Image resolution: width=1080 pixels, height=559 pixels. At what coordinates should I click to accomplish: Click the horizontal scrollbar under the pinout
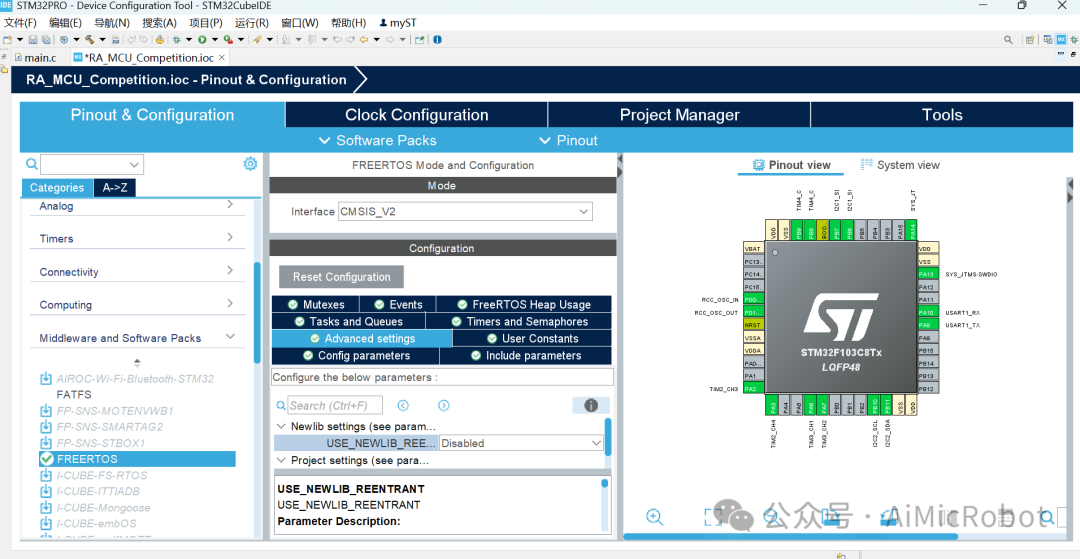coord(790,536)
